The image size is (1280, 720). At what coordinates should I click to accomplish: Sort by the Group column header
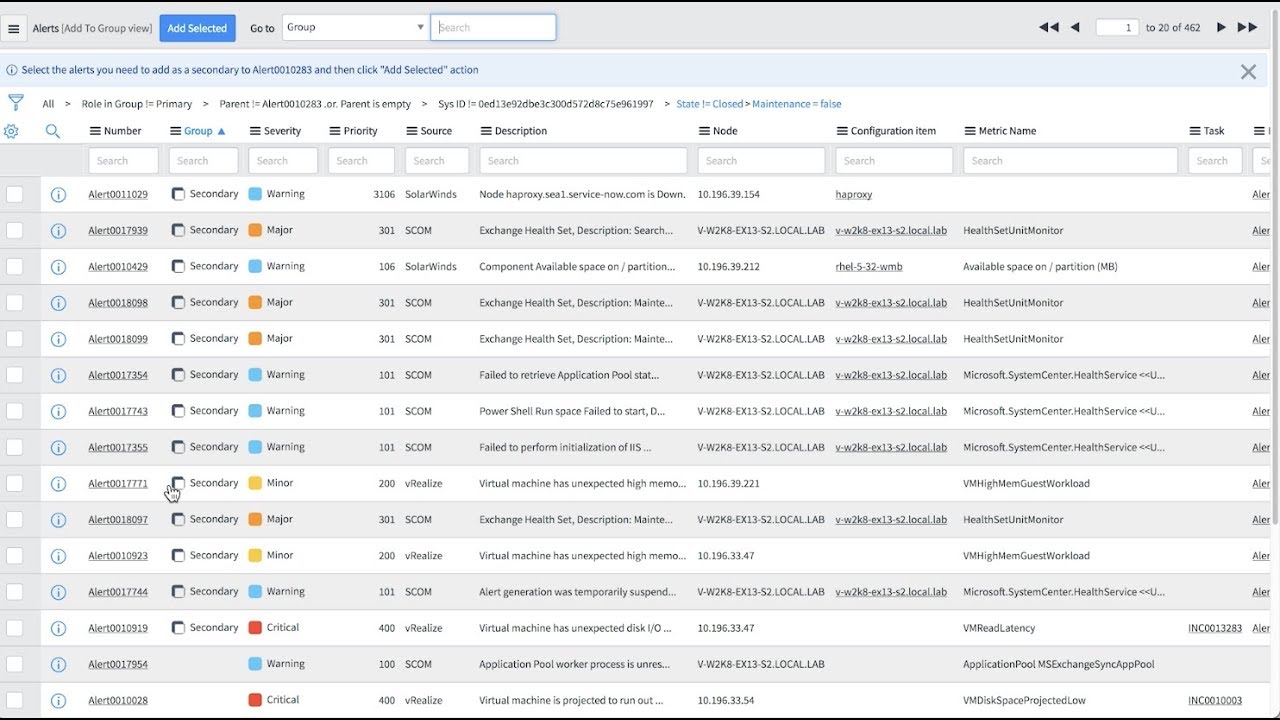198,131
